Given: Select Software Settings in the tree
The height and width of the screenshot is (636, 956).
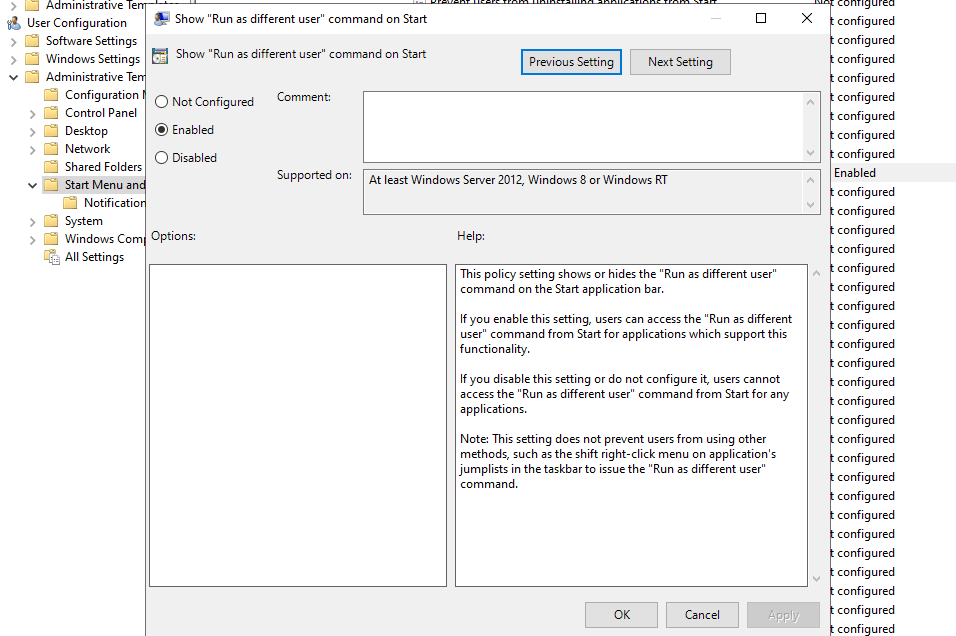Looking at the screenshot, I should pos(91,41).
